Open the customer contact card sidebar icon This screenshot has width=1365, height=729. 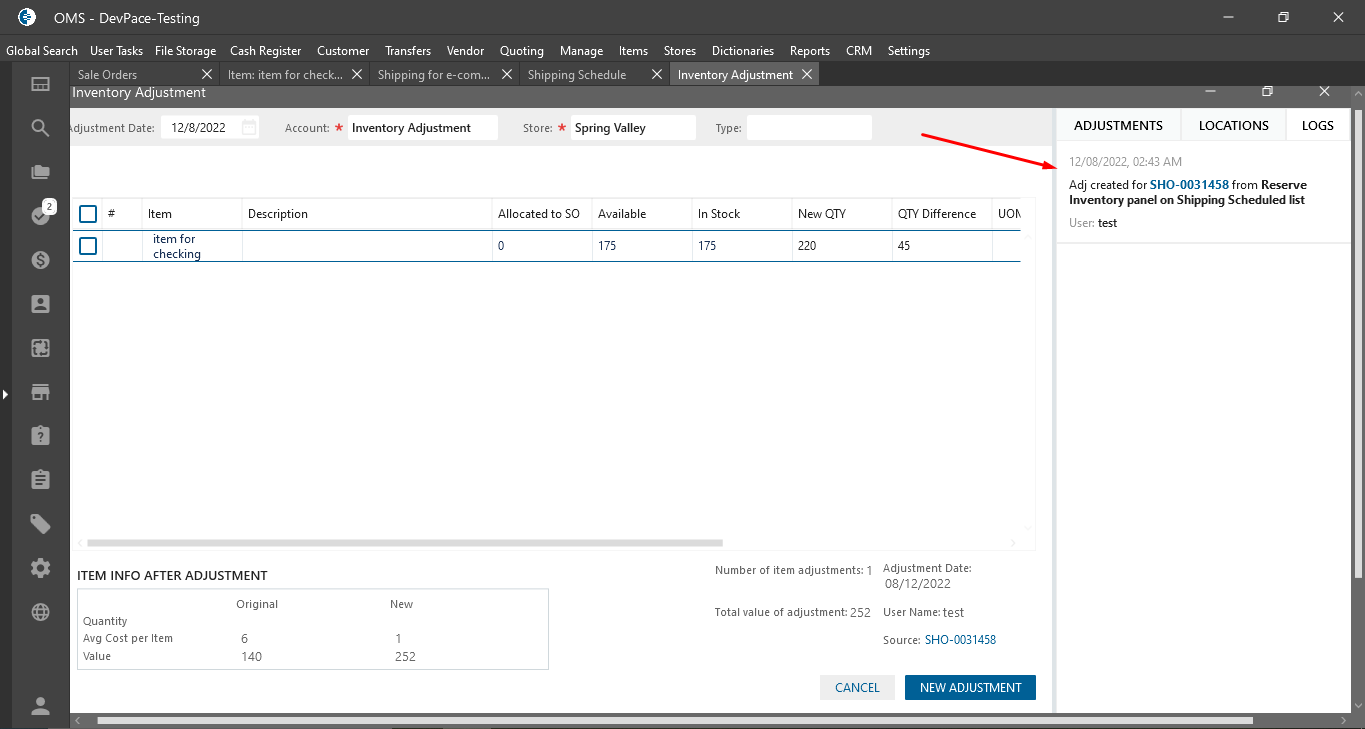tap(40, 304)
